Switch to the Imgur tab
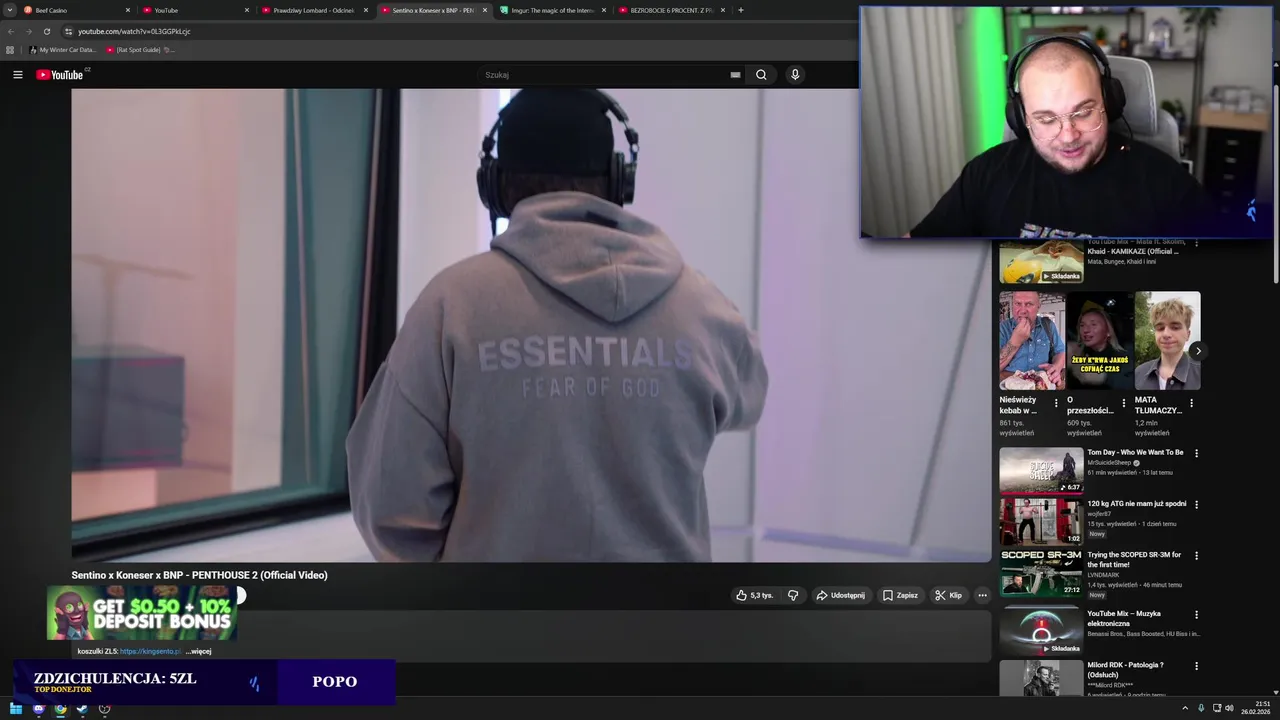Viewport: 1280px width, 720px height. (x=552, y=10)
